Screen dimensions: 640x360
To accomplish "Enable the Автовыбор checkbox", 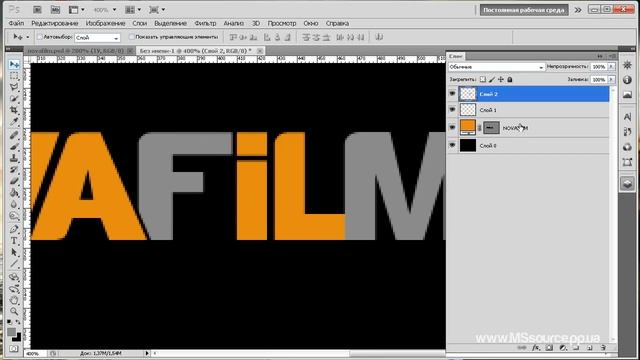I will click(40, 37).
